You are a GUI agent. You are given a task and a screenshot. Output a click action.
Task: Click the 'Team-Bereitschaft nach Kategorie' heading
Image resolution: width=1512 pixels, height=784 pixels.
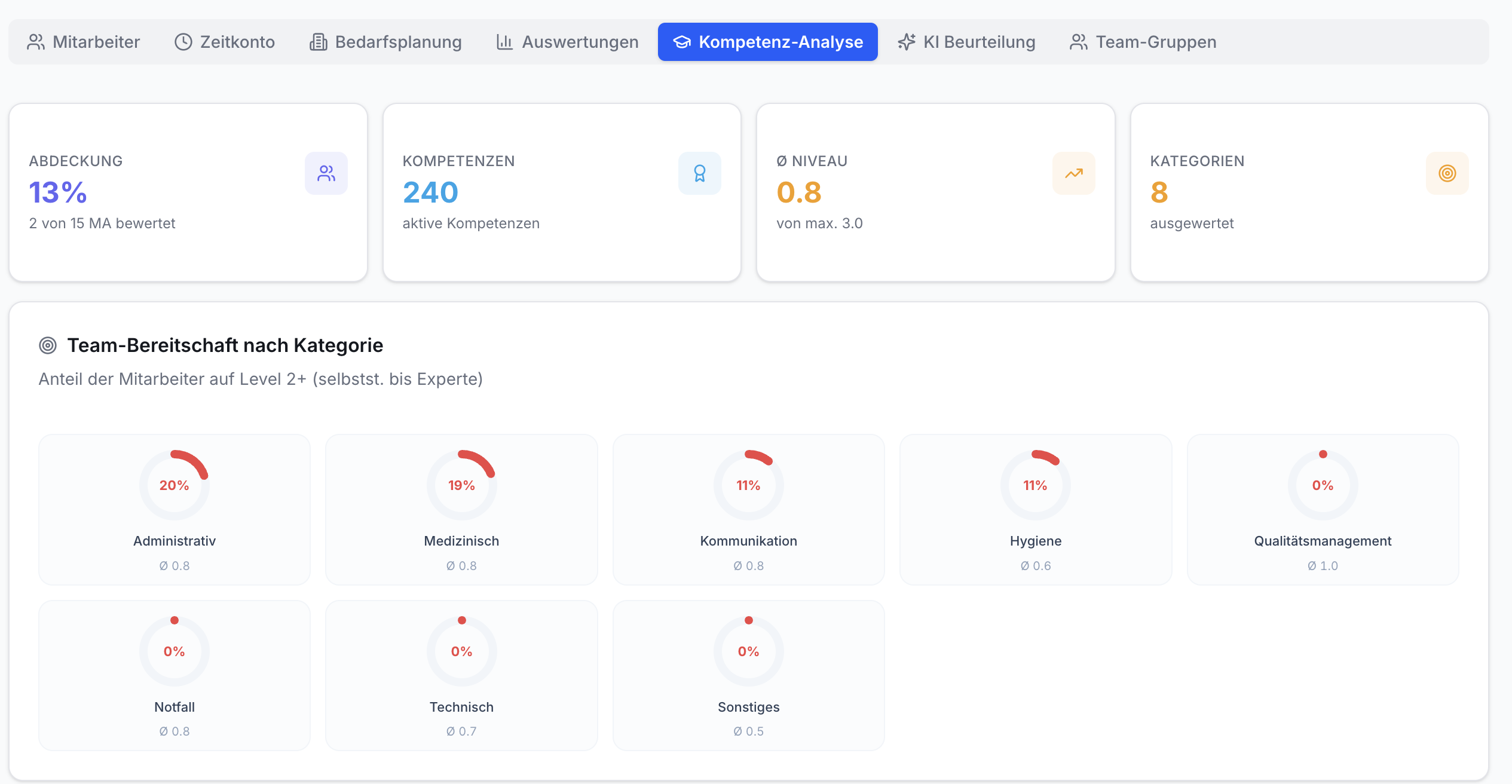coord(225,345)
